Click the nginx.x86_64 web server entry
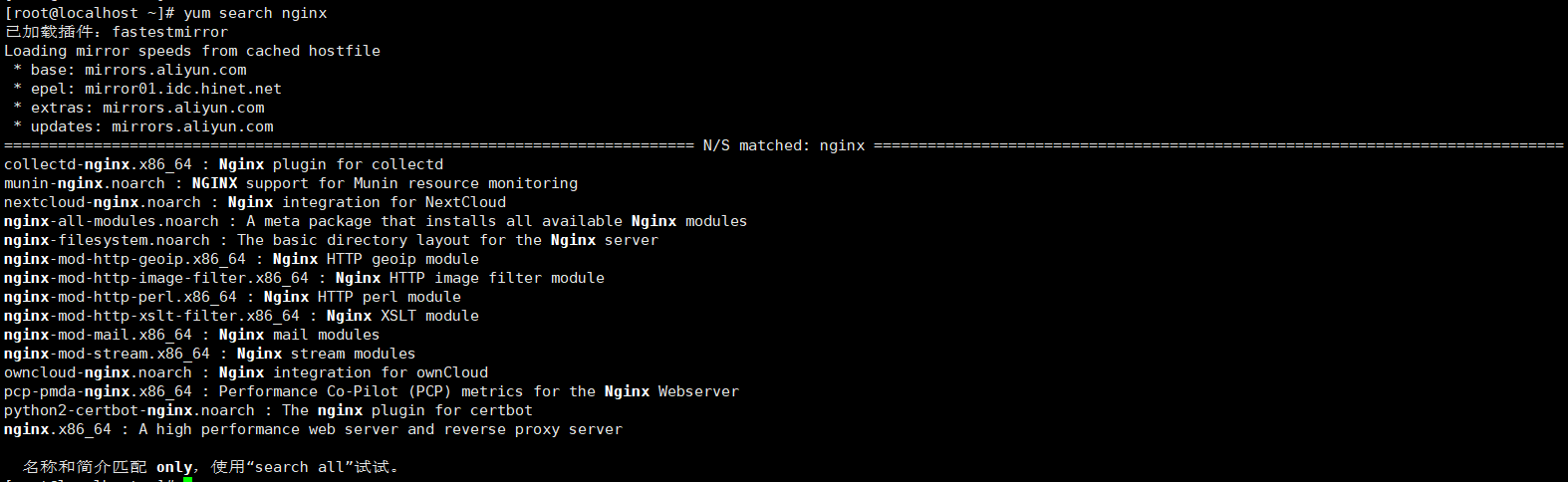 pos(58,429)
